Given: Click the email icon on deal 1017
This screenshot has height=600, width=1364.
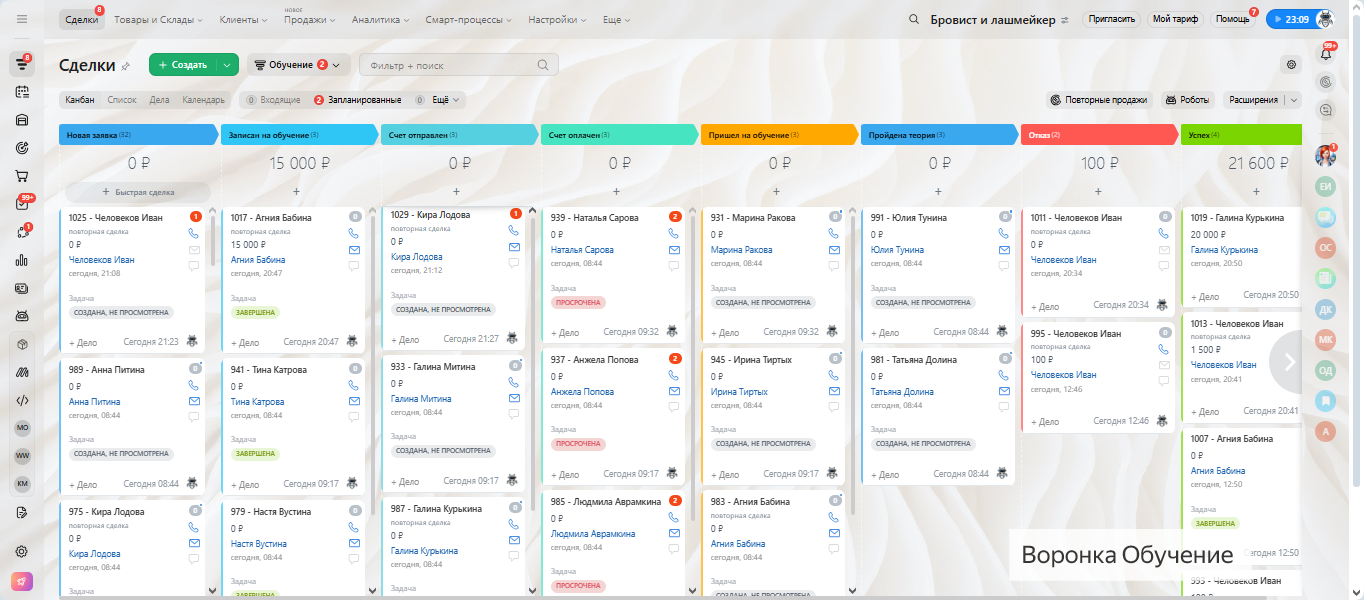Looking at the screenshot, I should point(354,249).
